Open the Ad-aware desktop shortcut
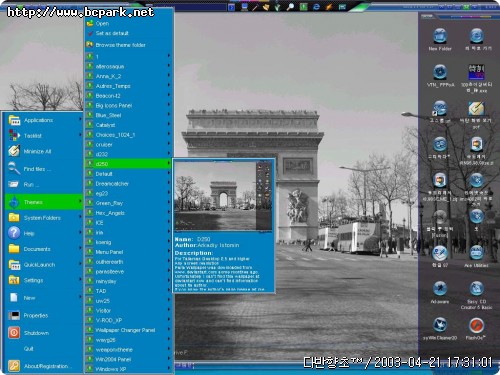500x375 pixels. click(440, 291)
